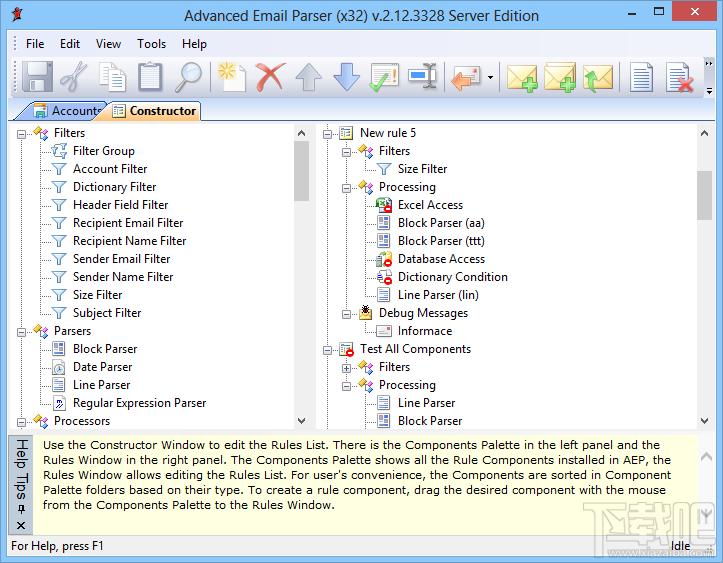Select Block Parser (ttt) in rule tree

coord(441,241)
